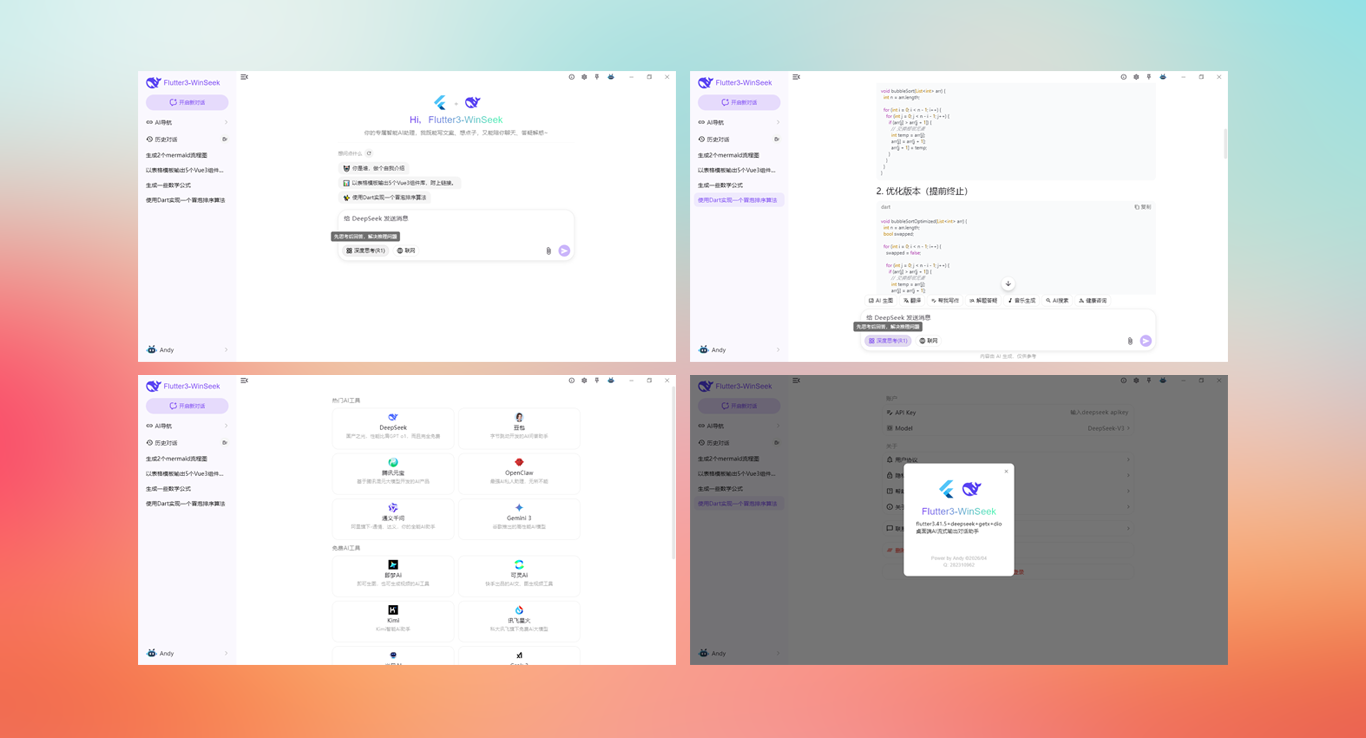Select the 翻译 chip in the bubble-sort chat window
The image size is (1366, 738).
click(913, 300)
